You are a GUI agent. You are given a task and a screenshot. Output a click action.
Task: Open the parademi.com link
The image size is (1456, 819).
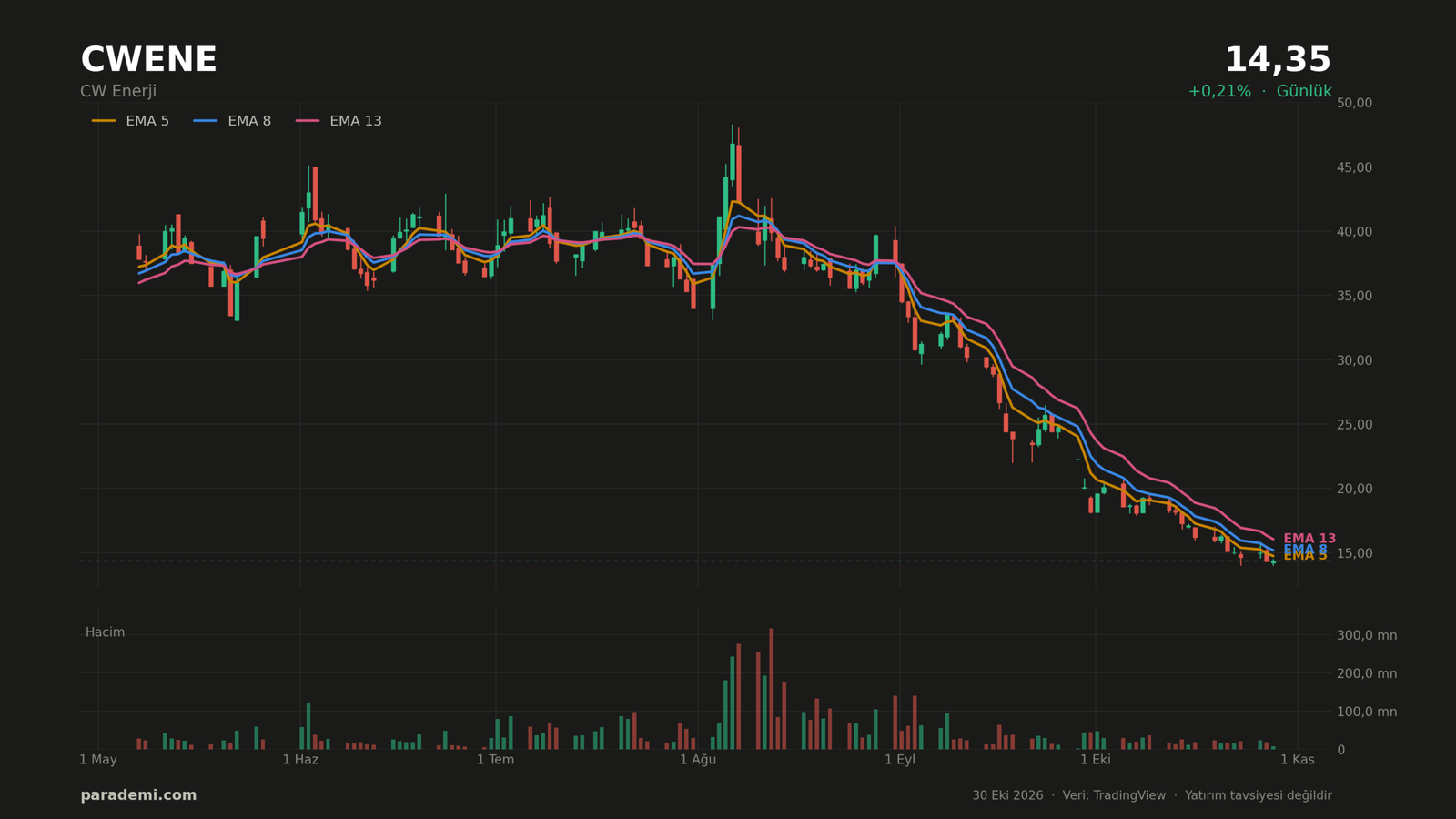tap(138, 795)
